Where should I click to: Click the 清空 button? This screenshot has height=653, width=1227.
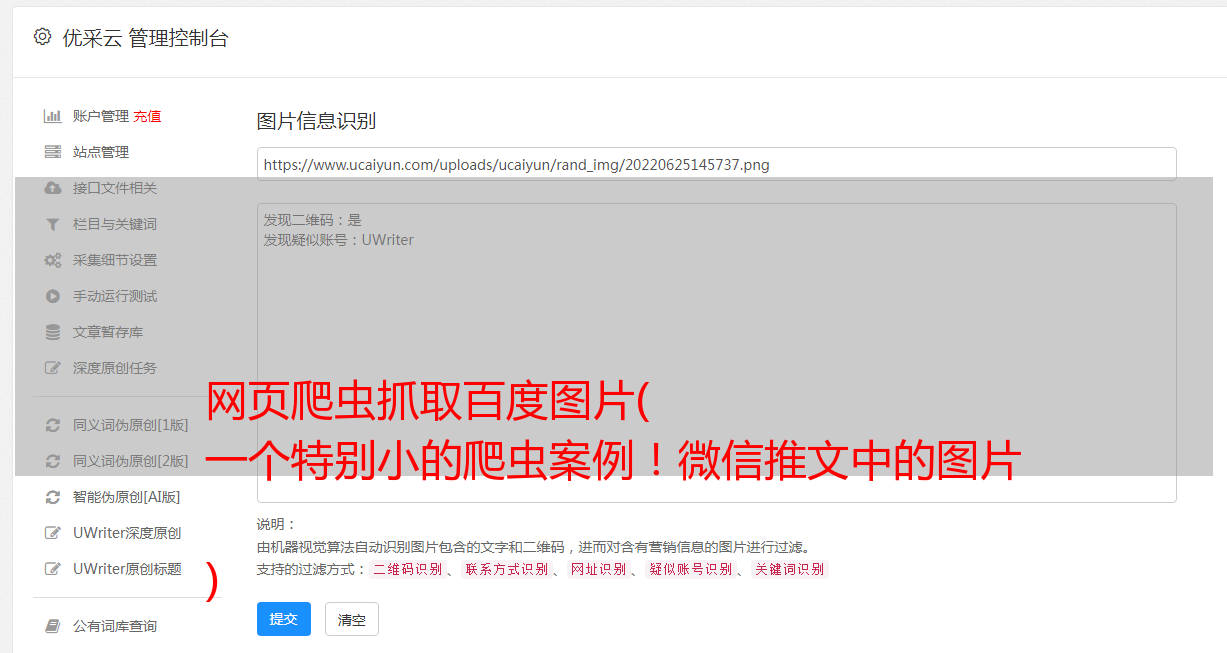352,619
